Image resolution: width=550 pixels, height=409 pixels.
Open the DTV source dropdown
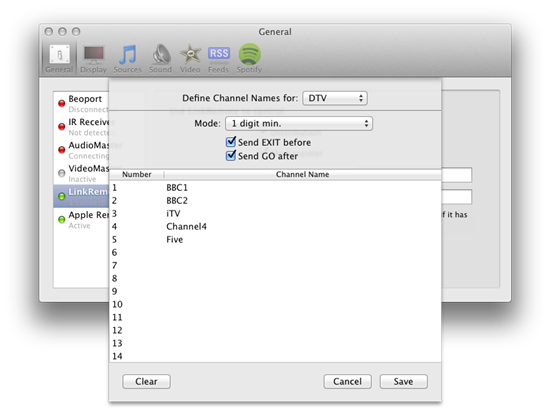point(335,98)
